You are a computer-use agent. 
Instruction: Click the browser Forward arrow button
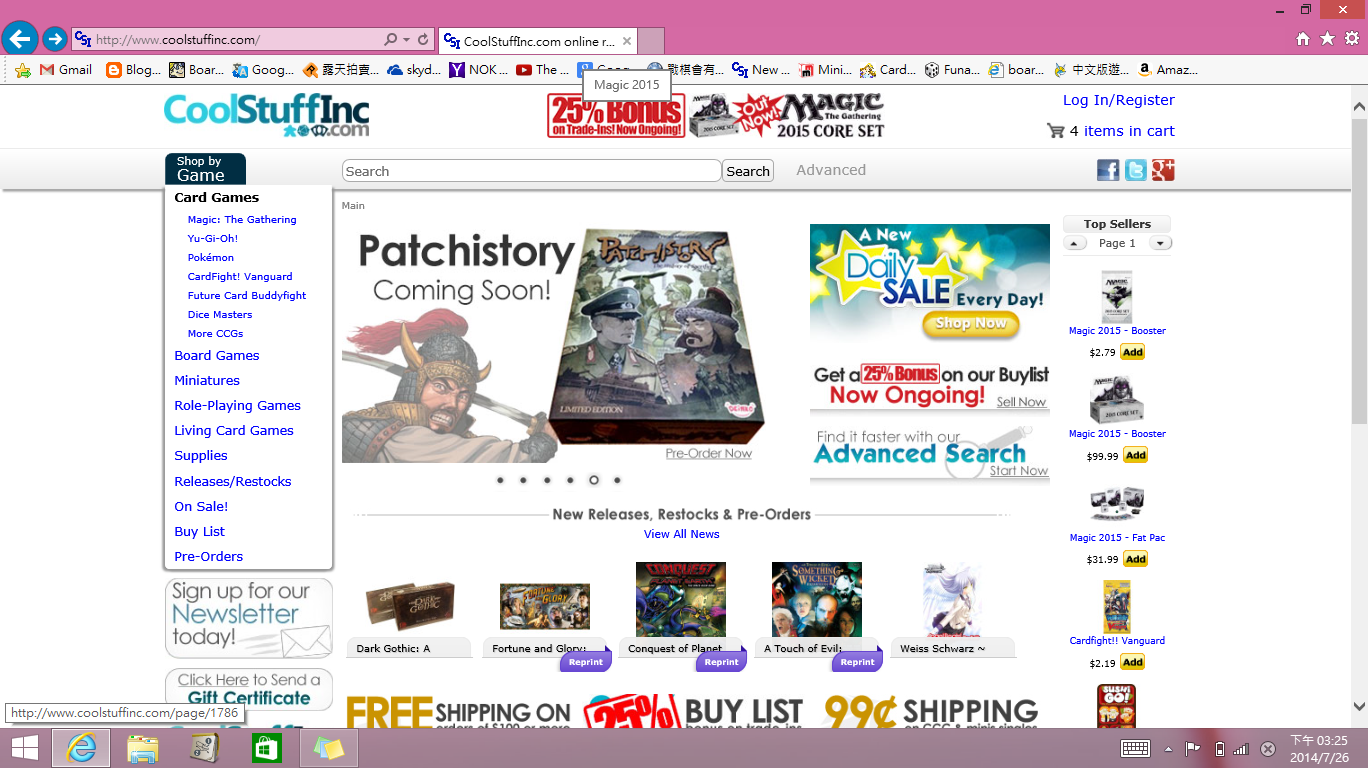pyautogui.click(x=54, y=40)
